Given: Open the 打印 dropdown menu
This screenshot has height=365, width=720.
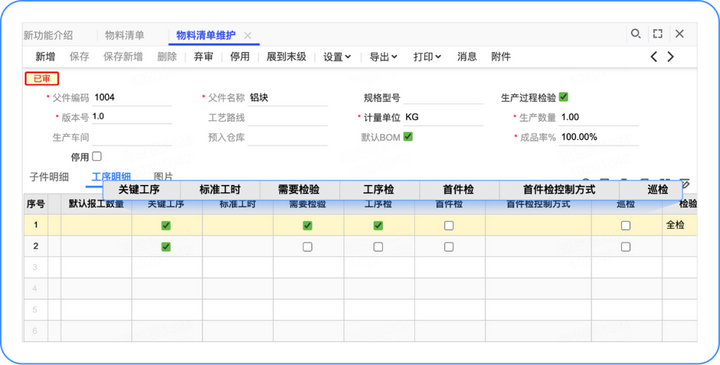Looking at the screenshot, I should [427, 57].
